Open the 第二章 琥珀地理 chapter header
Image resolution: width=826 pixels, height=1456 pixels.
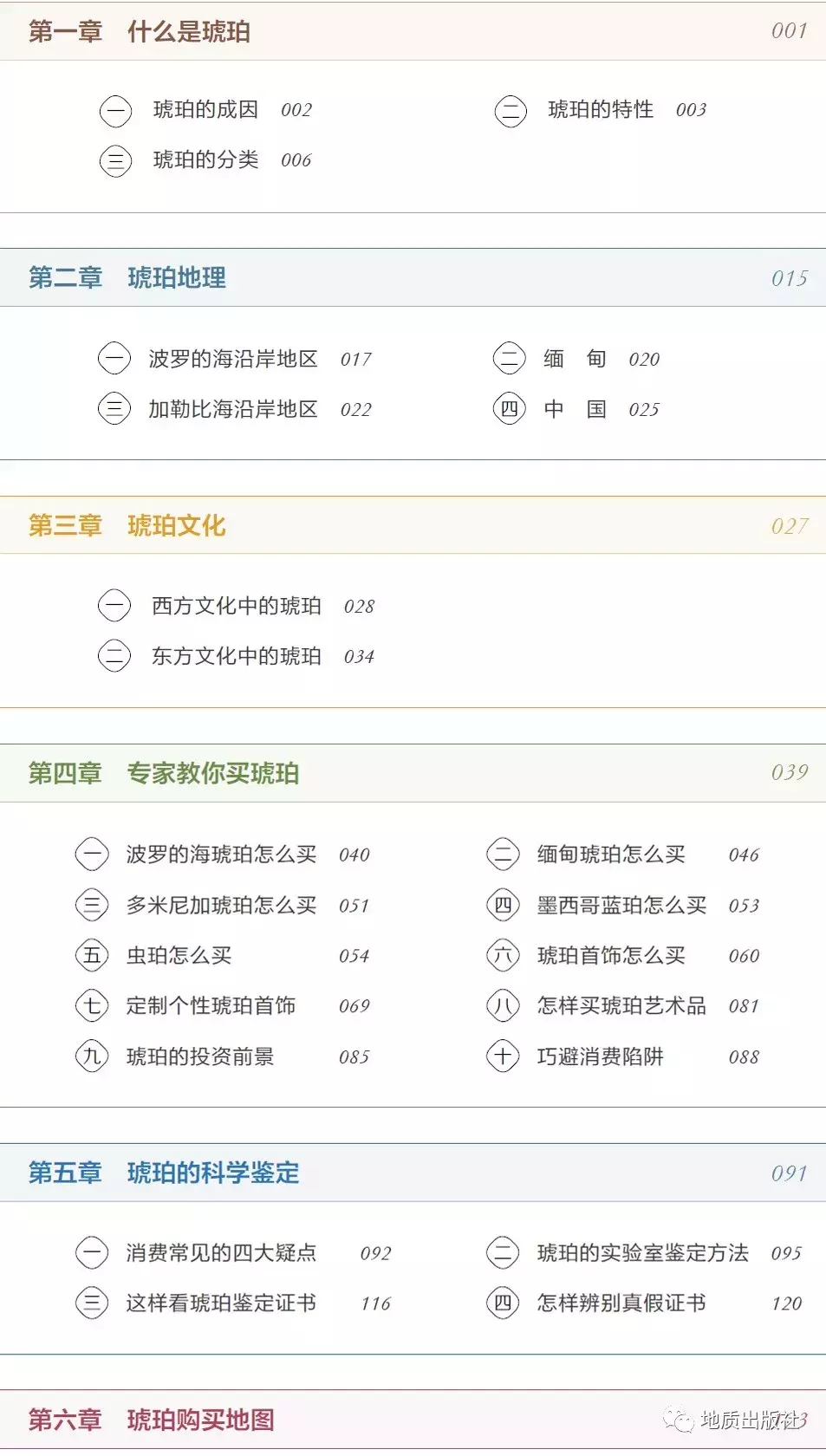pos(413,277)
